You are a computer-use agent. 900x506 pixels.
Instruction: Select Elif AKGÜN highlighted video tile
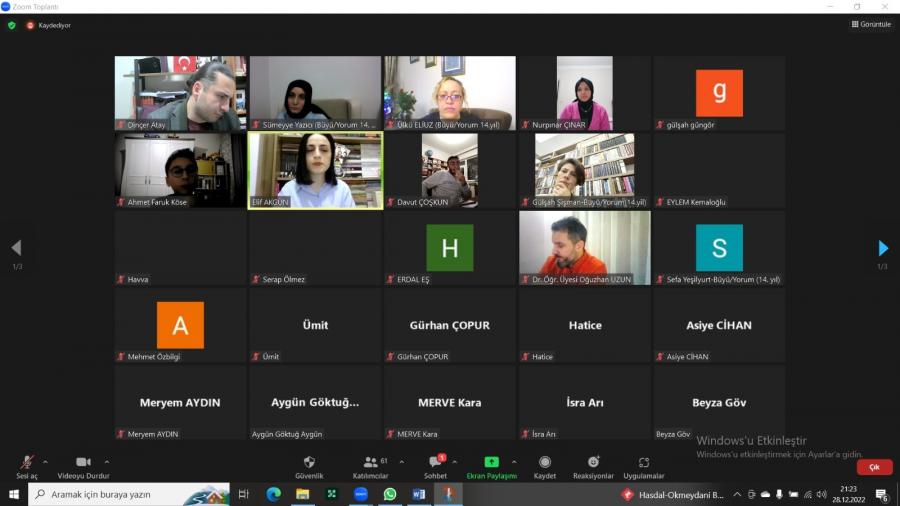[x=315, y=170]
